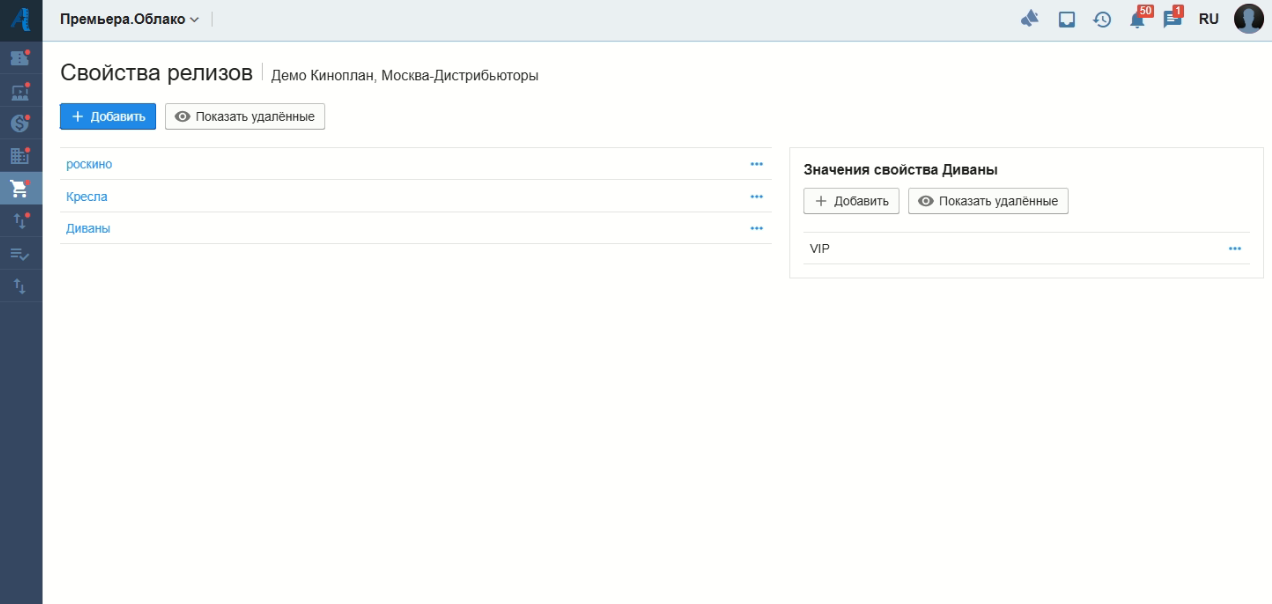1272x604 pixels.
Task: Open the three-dot menu for роскино
Action: 756,164
